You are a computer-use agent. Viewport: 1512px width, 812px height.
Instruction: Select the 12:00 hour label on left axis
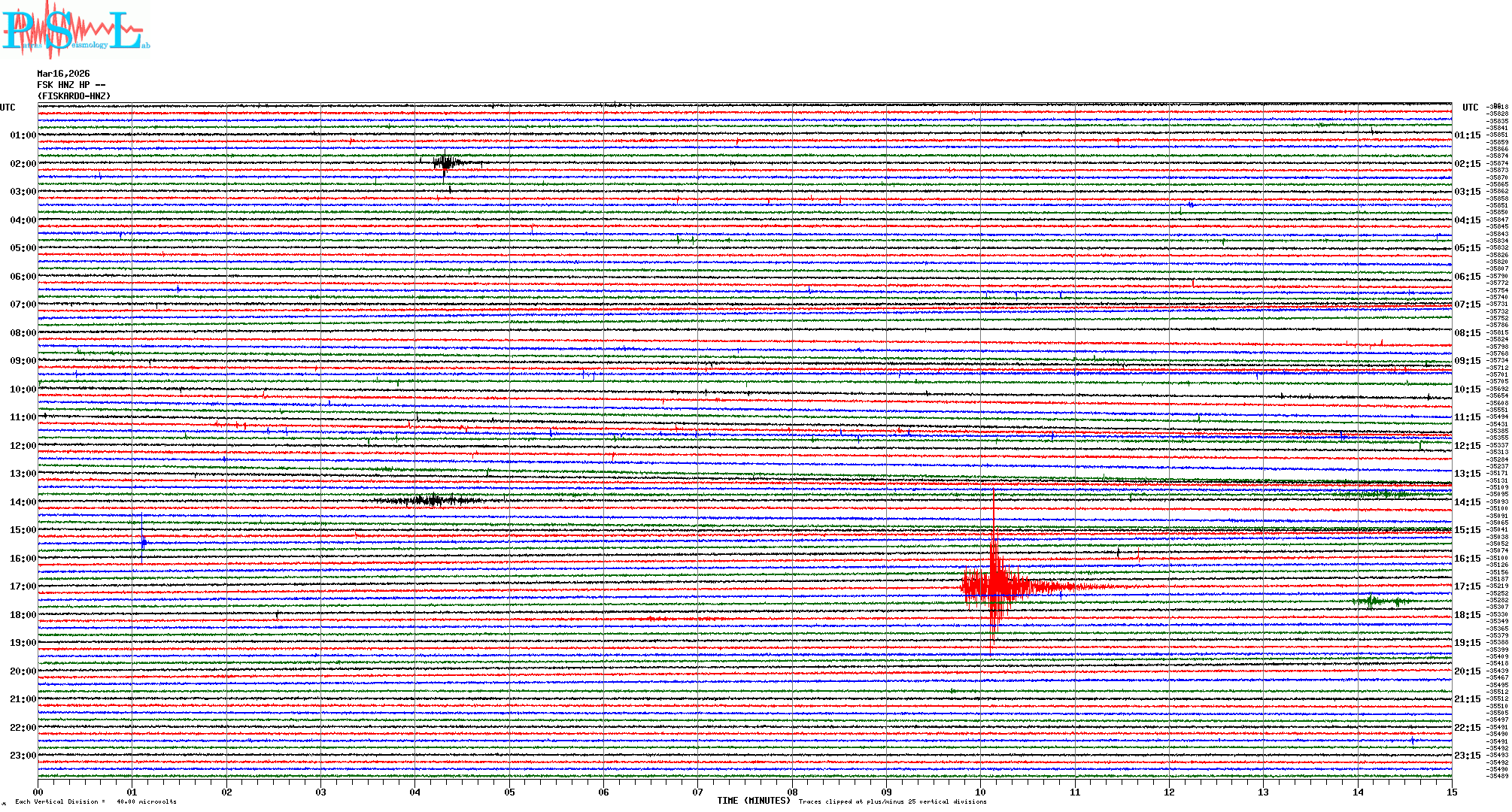coord(23,446)
